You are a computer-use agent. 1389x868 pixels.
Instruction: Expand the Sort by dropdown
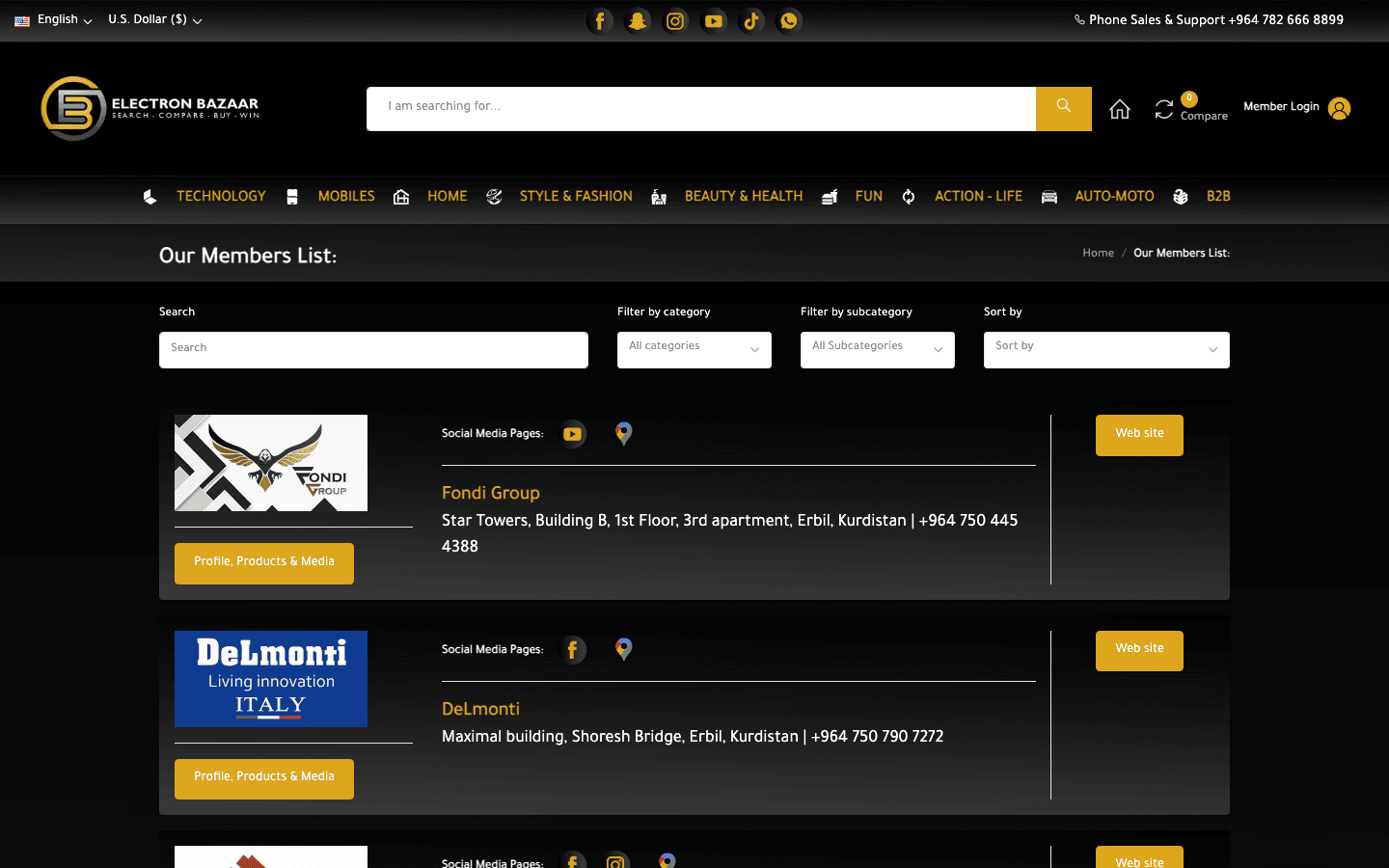[x=1106, y=350]
